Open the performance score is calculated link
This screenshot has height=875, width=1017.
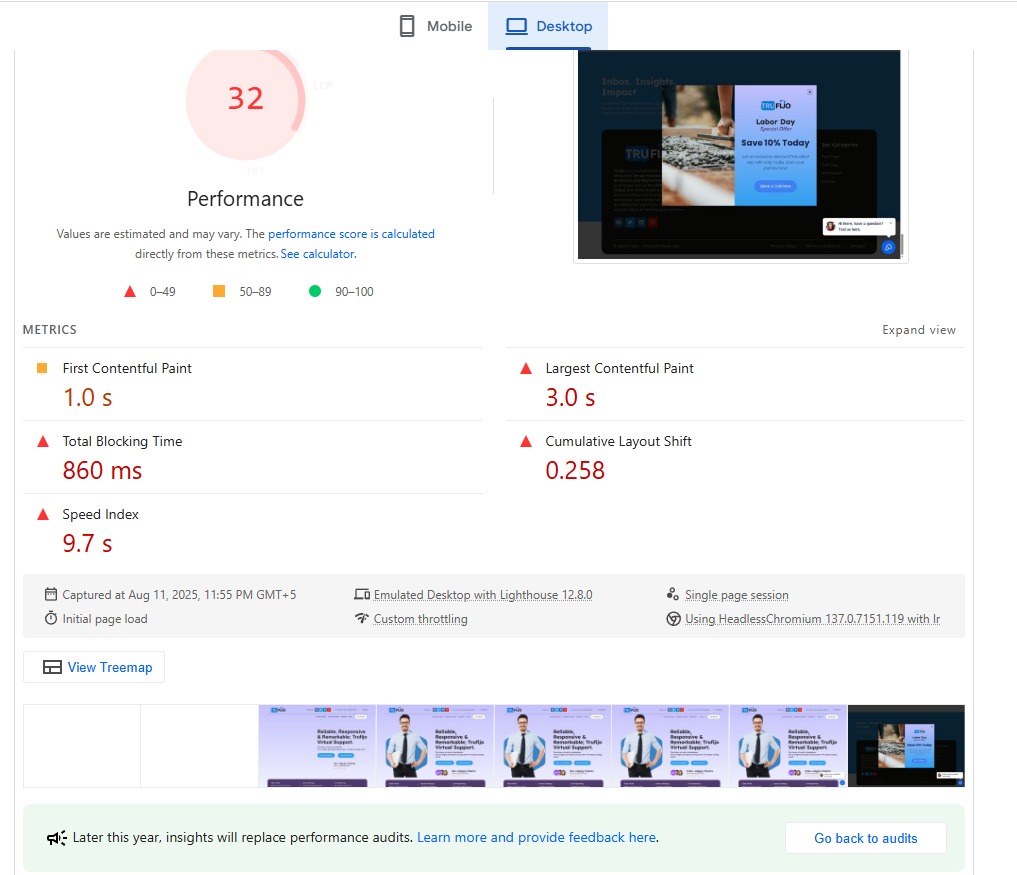351,234
